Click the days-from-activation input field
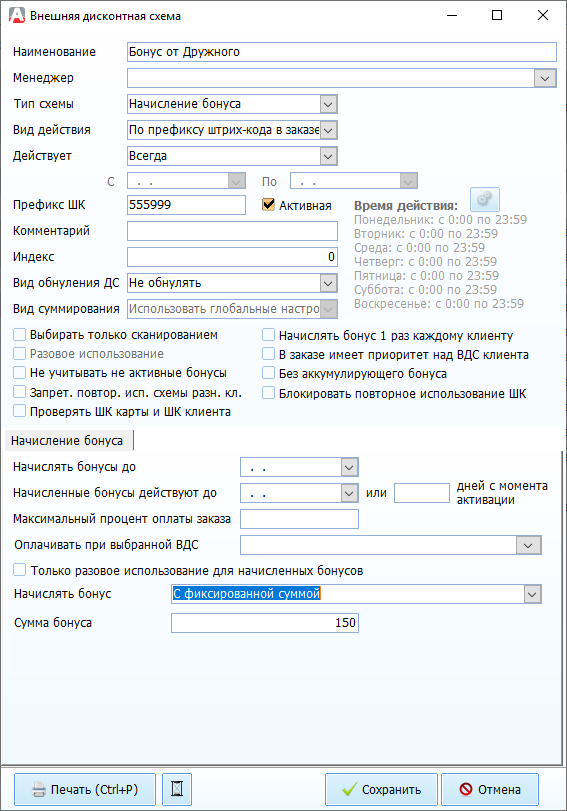Image resolution: width=567 pixels, height=811 pixels. click(x=422, y=493)
